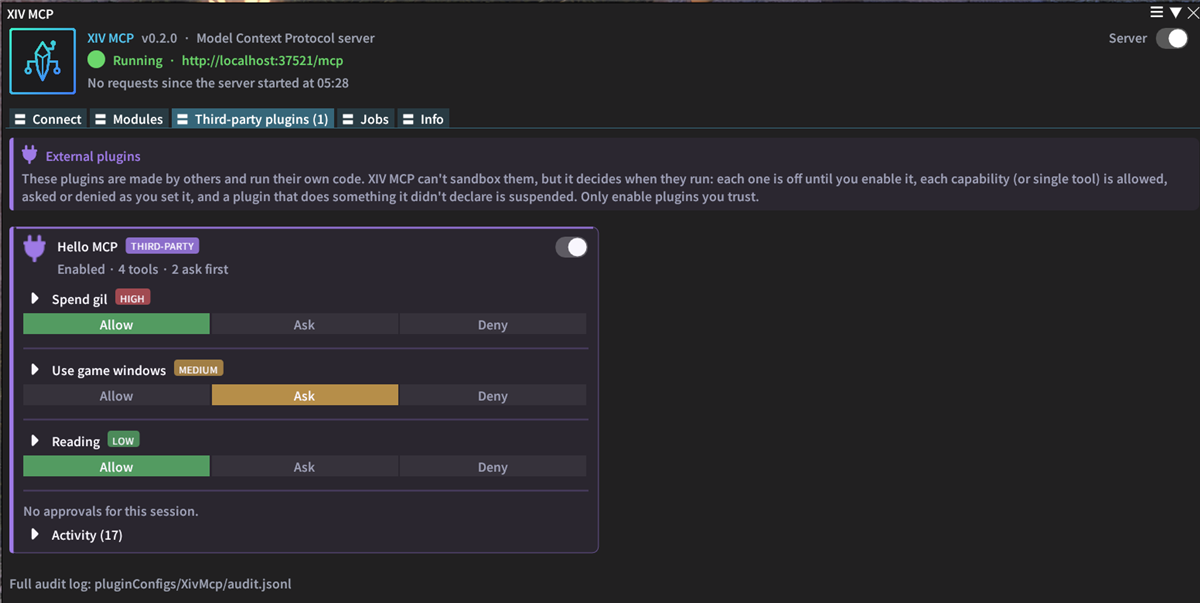Screen dimensions: 1200x603
Task: Set Spend gil to Ask
Action: (304, 324)
